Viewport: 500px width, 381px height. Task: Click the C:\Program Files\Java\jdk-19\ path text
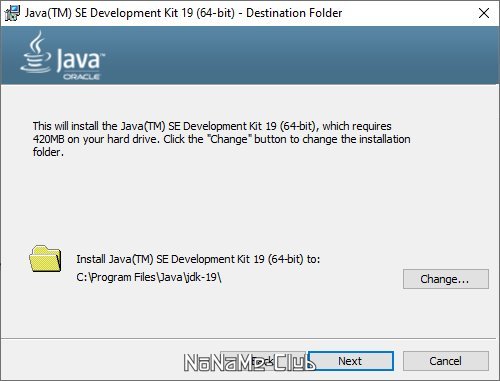coord(149,277)
